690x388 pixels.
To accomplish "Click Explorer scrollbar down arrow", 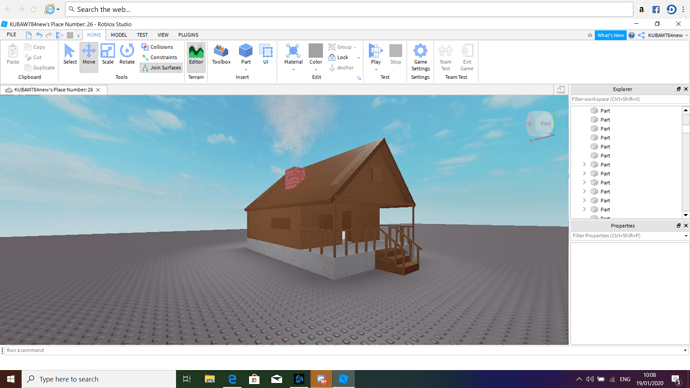I will click(686, 215).
